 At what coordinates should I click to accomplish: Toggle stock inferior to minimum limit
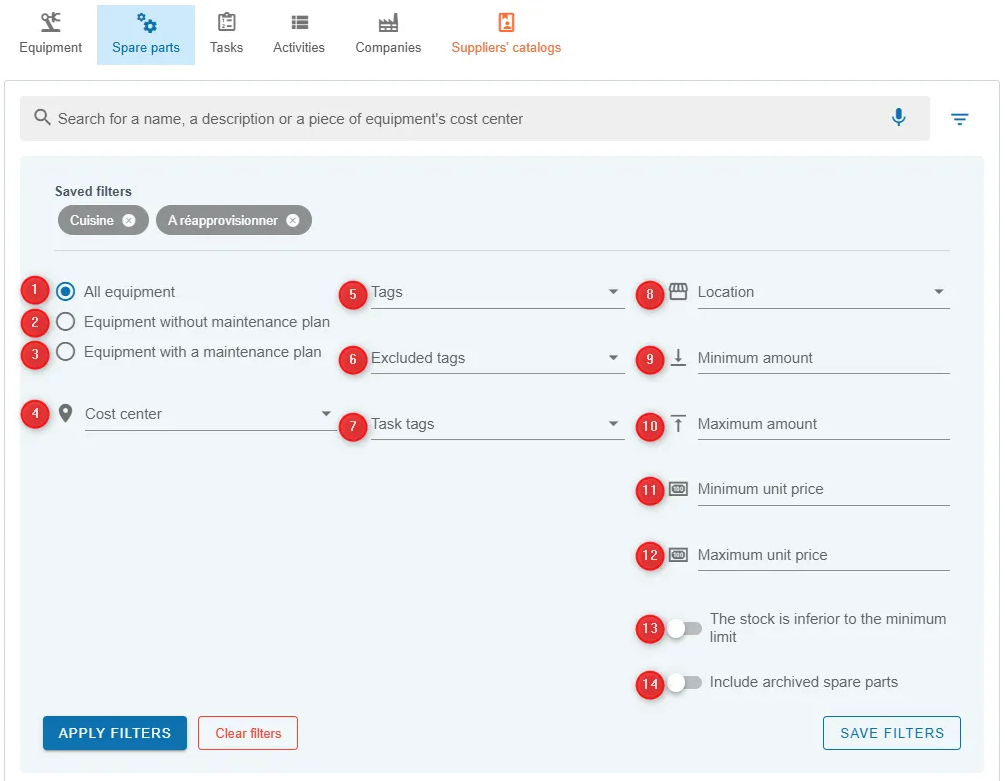tap(684, 629)
